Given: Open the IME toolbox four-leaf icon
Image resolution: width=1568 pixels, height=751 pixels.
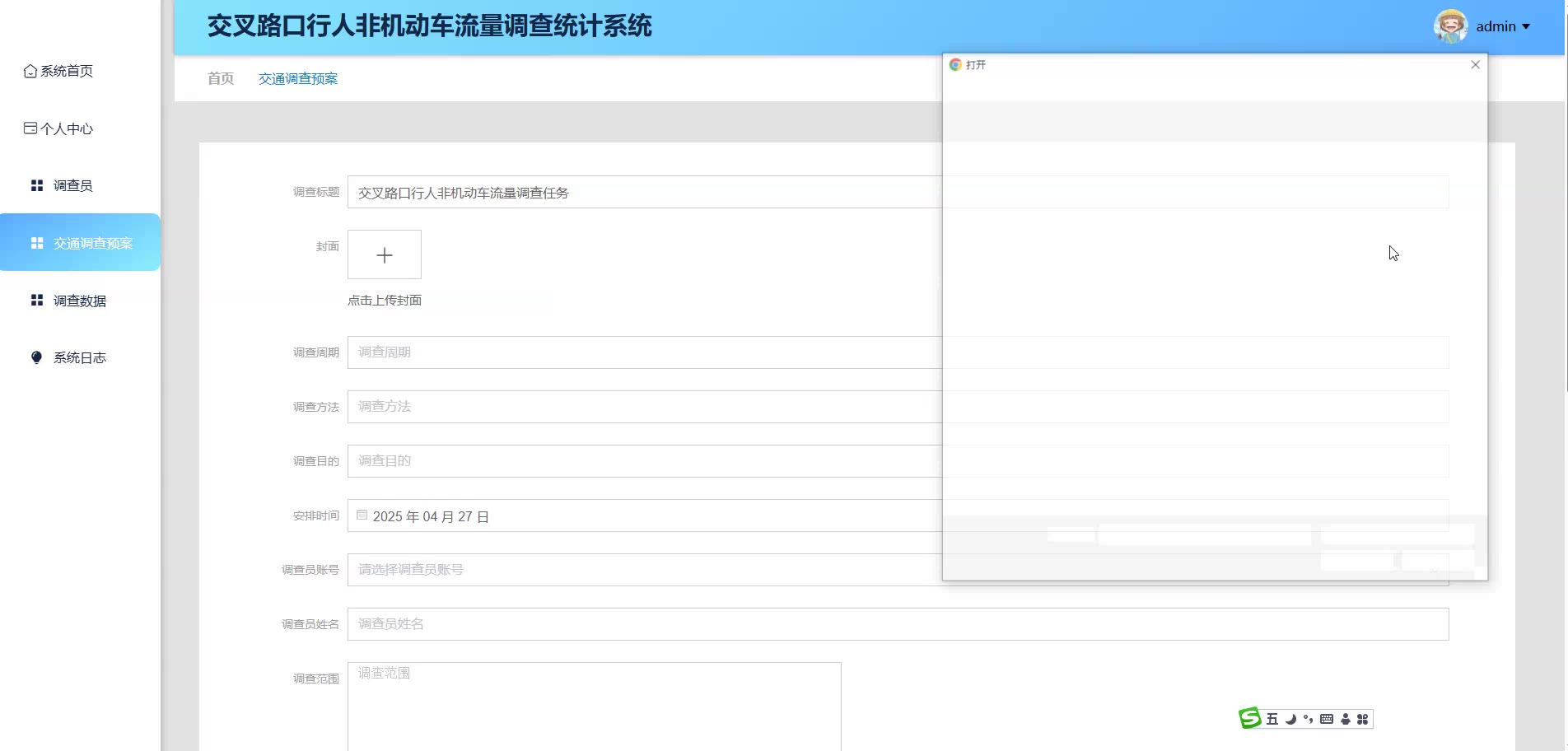Looking at the screenshot, I should 1363,719.
